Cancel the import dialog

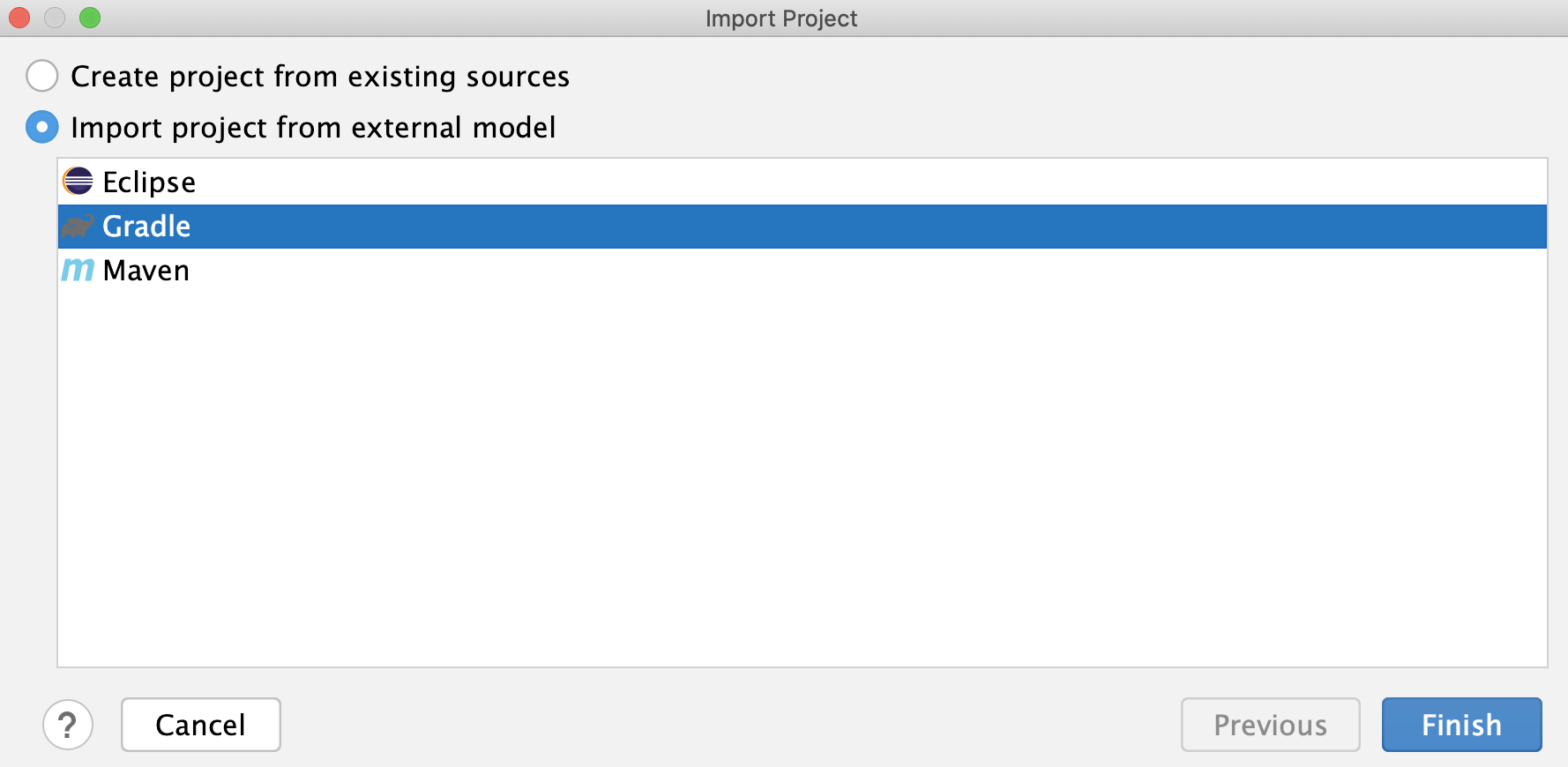coord(200,725)
